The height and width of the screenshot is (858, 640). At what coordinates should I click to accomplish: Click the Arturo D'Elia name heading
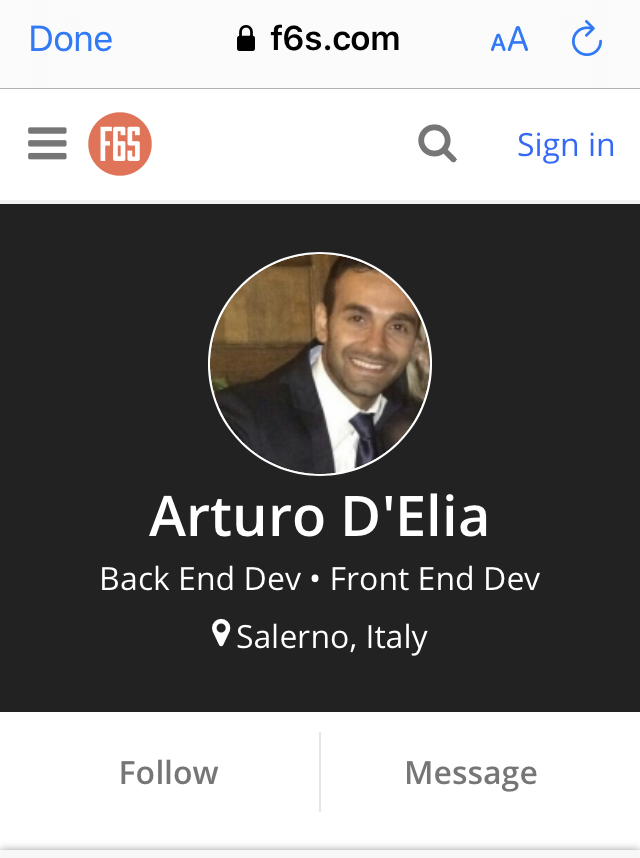[x=319, y=517]
